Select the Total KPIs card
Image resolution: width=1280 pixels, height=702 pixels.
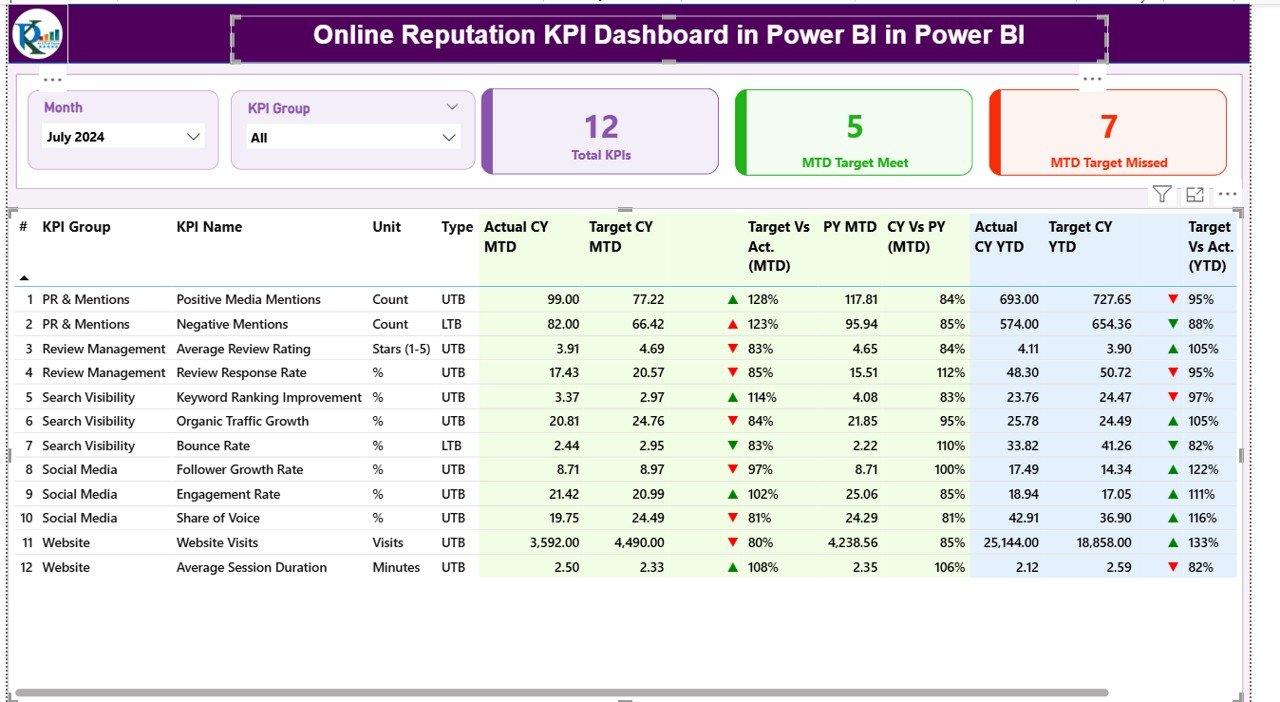click(600, 132)
